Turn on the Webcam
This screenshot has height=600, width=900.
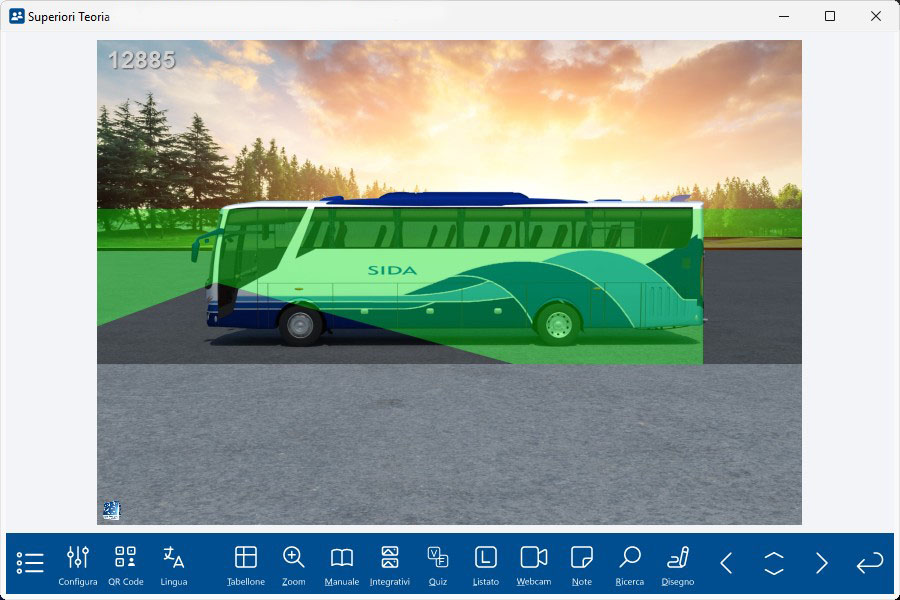[x=534, y=565]
